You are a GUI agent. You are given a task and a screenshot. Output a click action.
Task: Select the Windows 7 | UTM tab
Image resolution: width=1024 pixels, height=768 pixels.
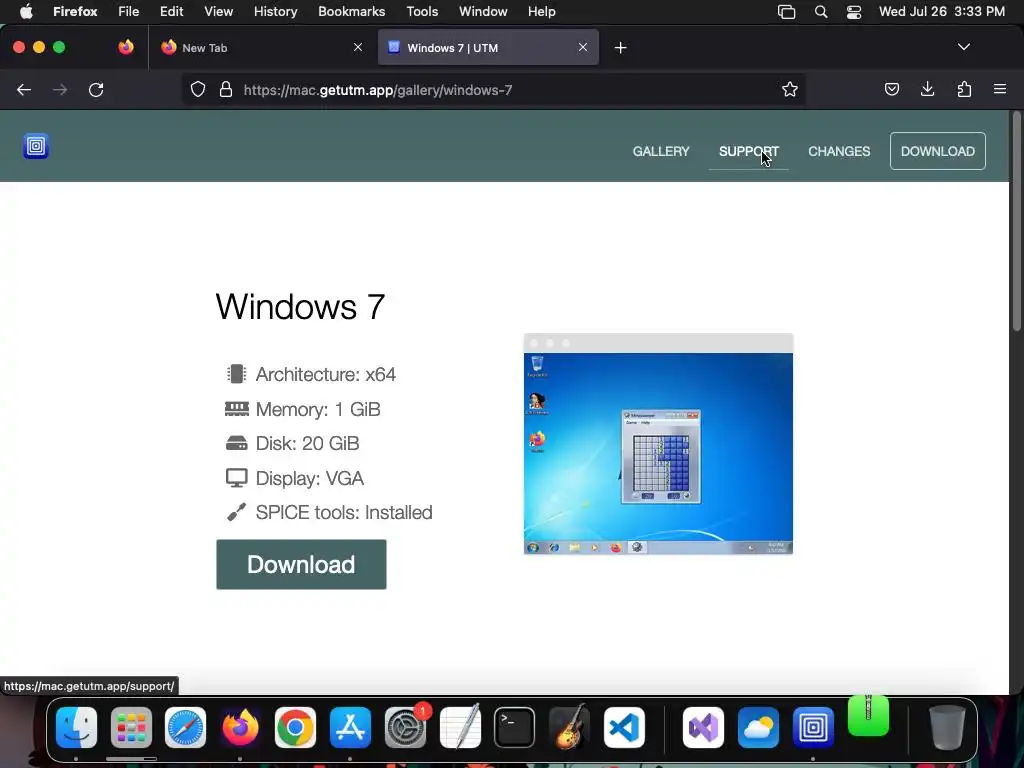pos(488,47)
